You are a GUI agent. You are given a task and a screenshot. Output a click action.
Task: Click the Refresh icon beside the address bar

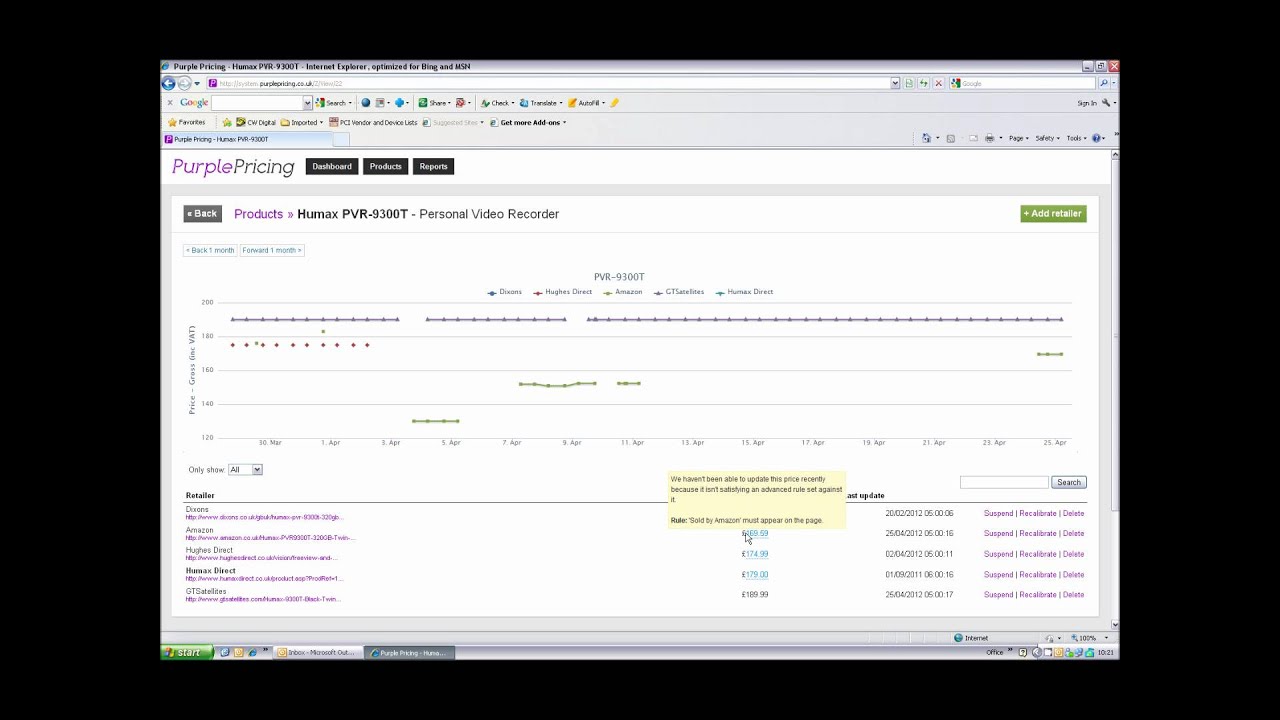[x=923, y=83]
